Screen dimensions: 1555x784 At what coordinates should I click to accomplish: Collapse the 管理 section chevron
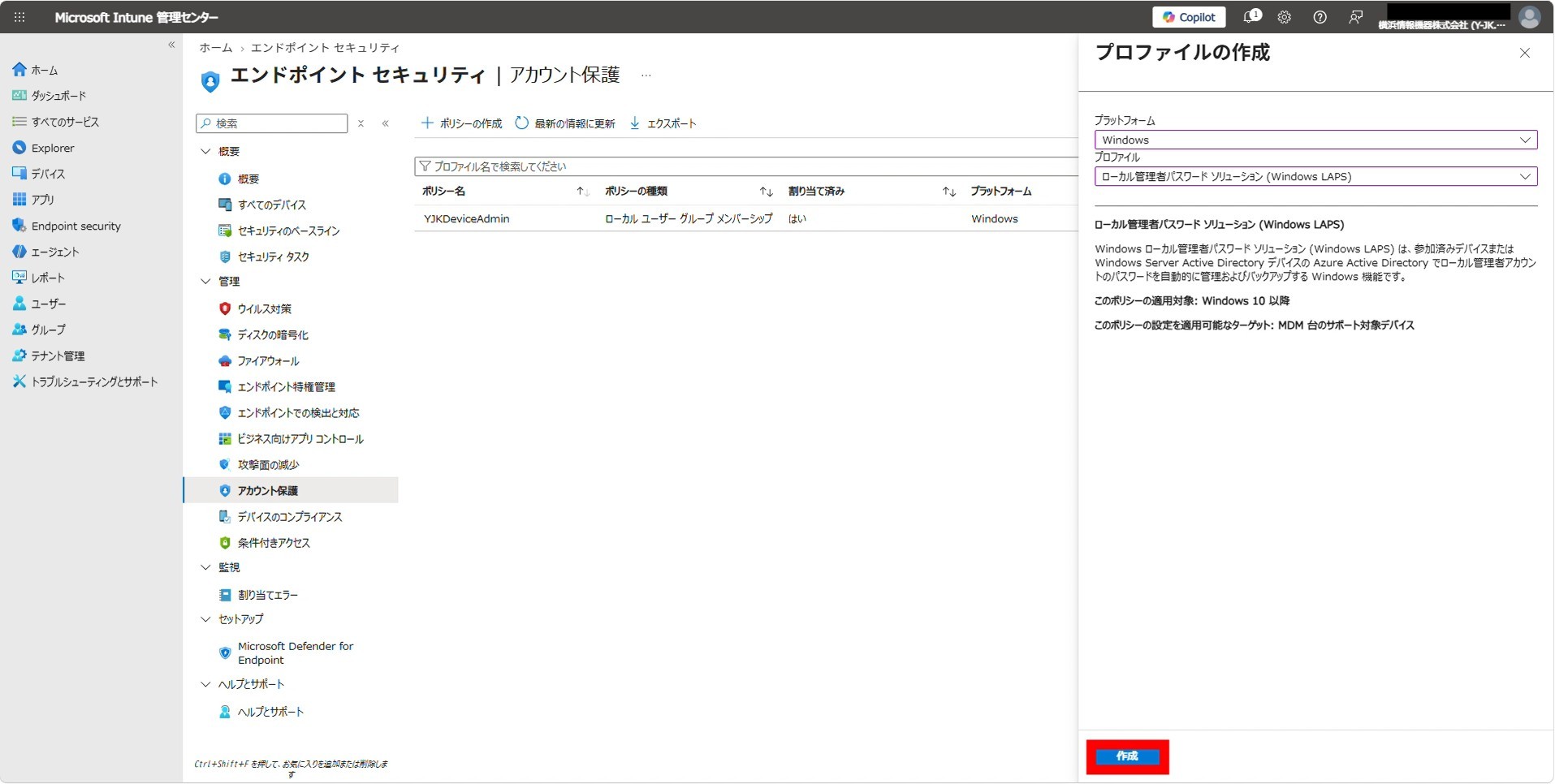pos(205,281)
